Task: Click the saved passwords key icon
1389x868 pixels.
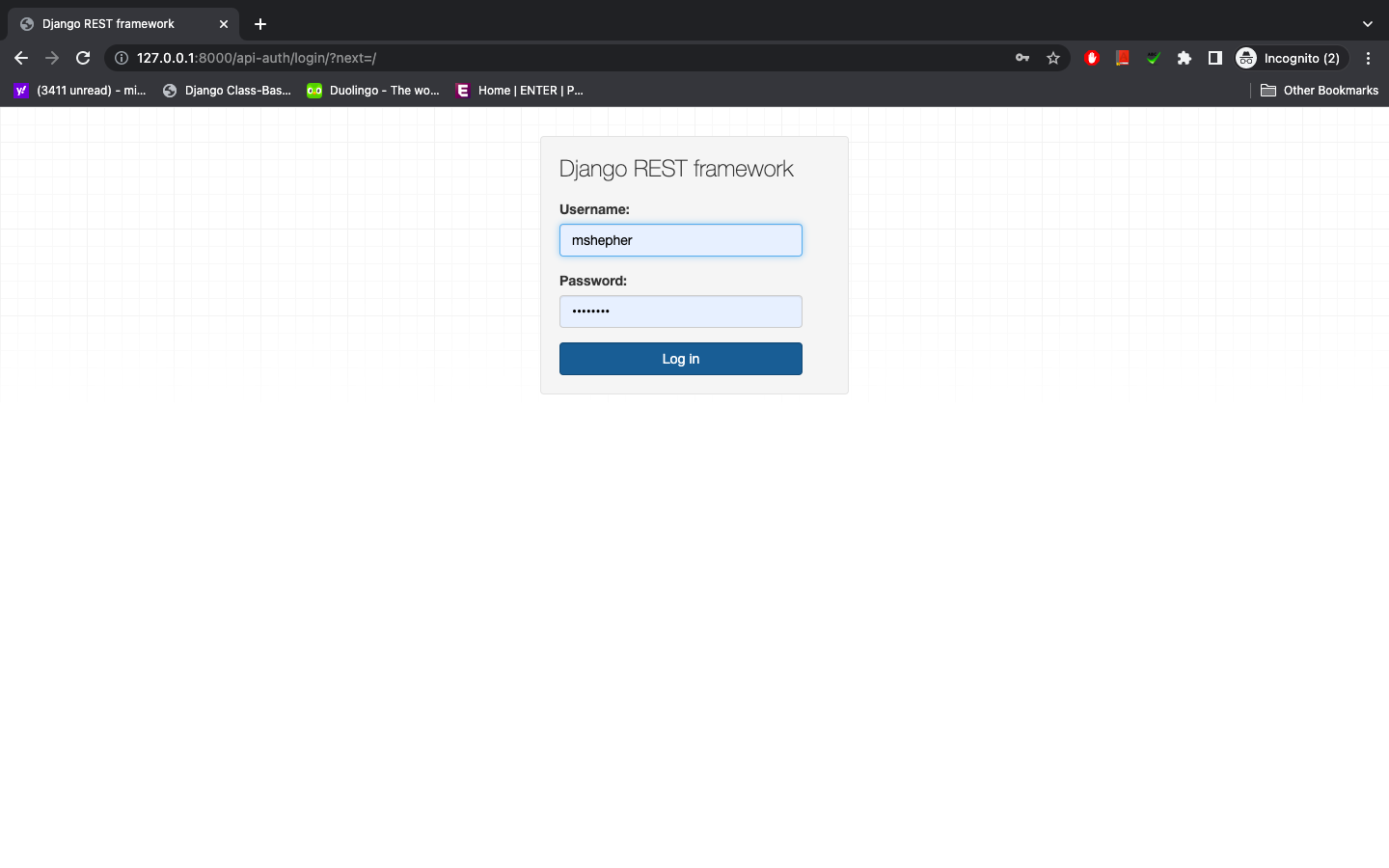Action: pos(1022,58)
